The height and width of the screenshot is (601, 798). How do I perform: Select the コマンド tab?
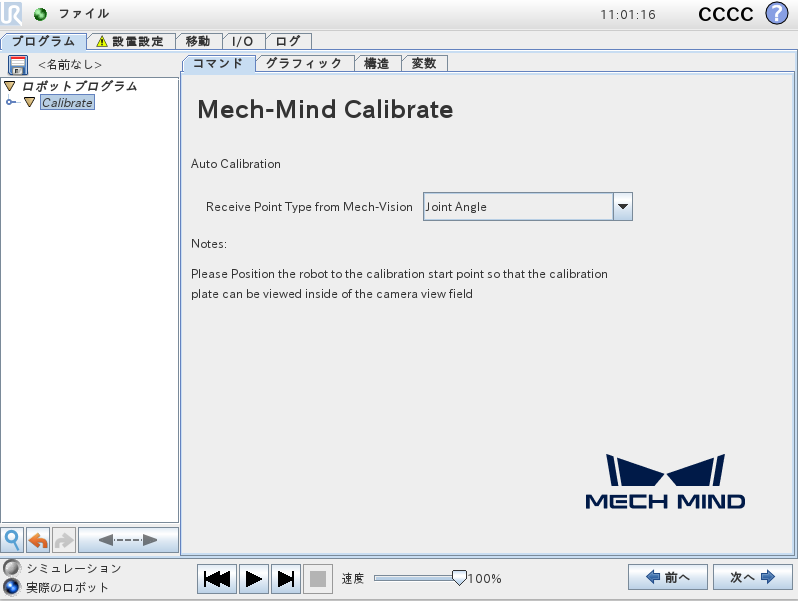click(x=218, y=64)
